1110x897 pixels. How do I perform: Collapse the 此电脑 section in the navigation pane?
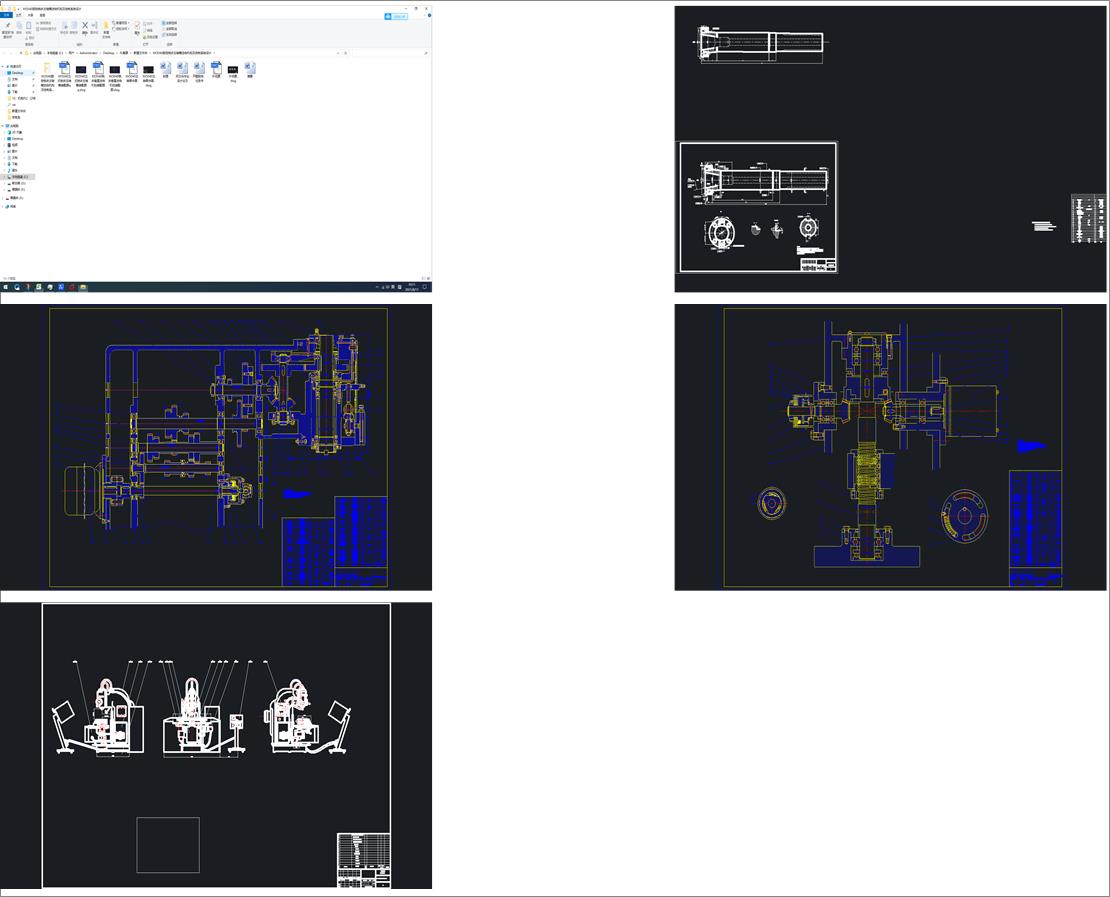[x=2, y=126]
